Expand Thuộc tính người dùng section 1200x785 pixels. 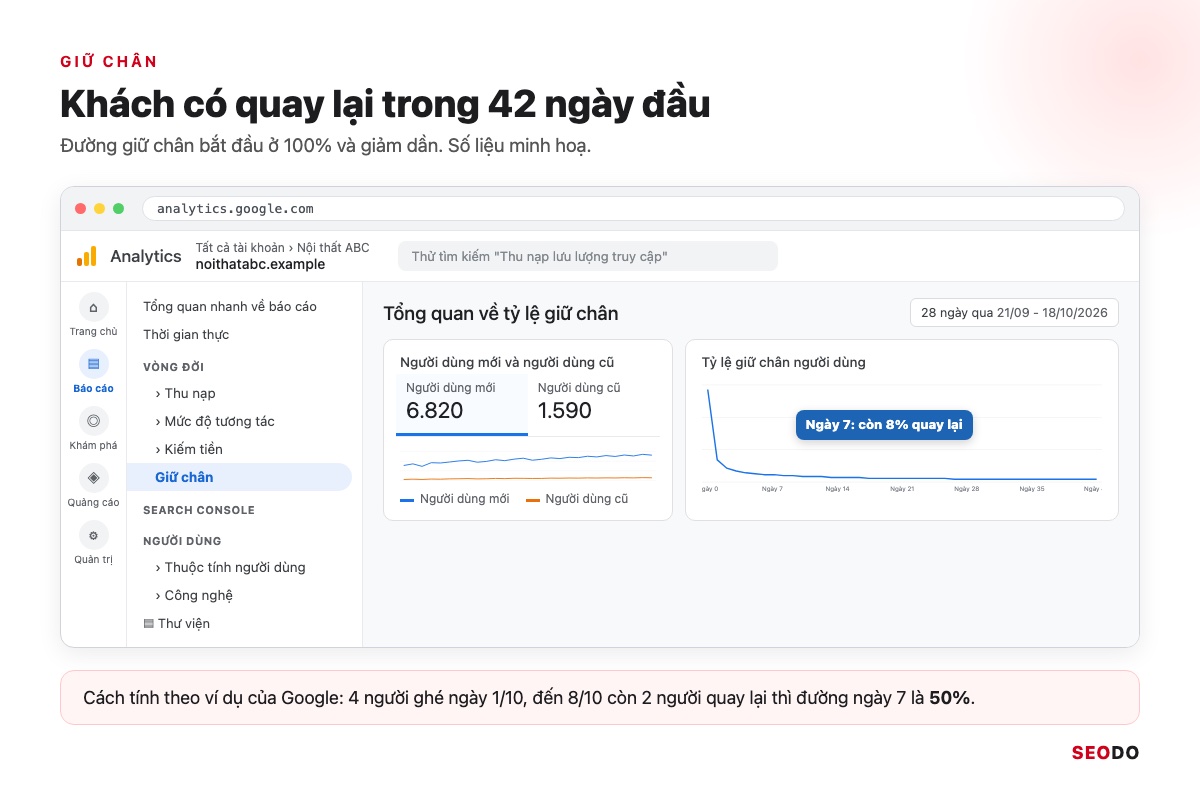(x=230, y=567)
